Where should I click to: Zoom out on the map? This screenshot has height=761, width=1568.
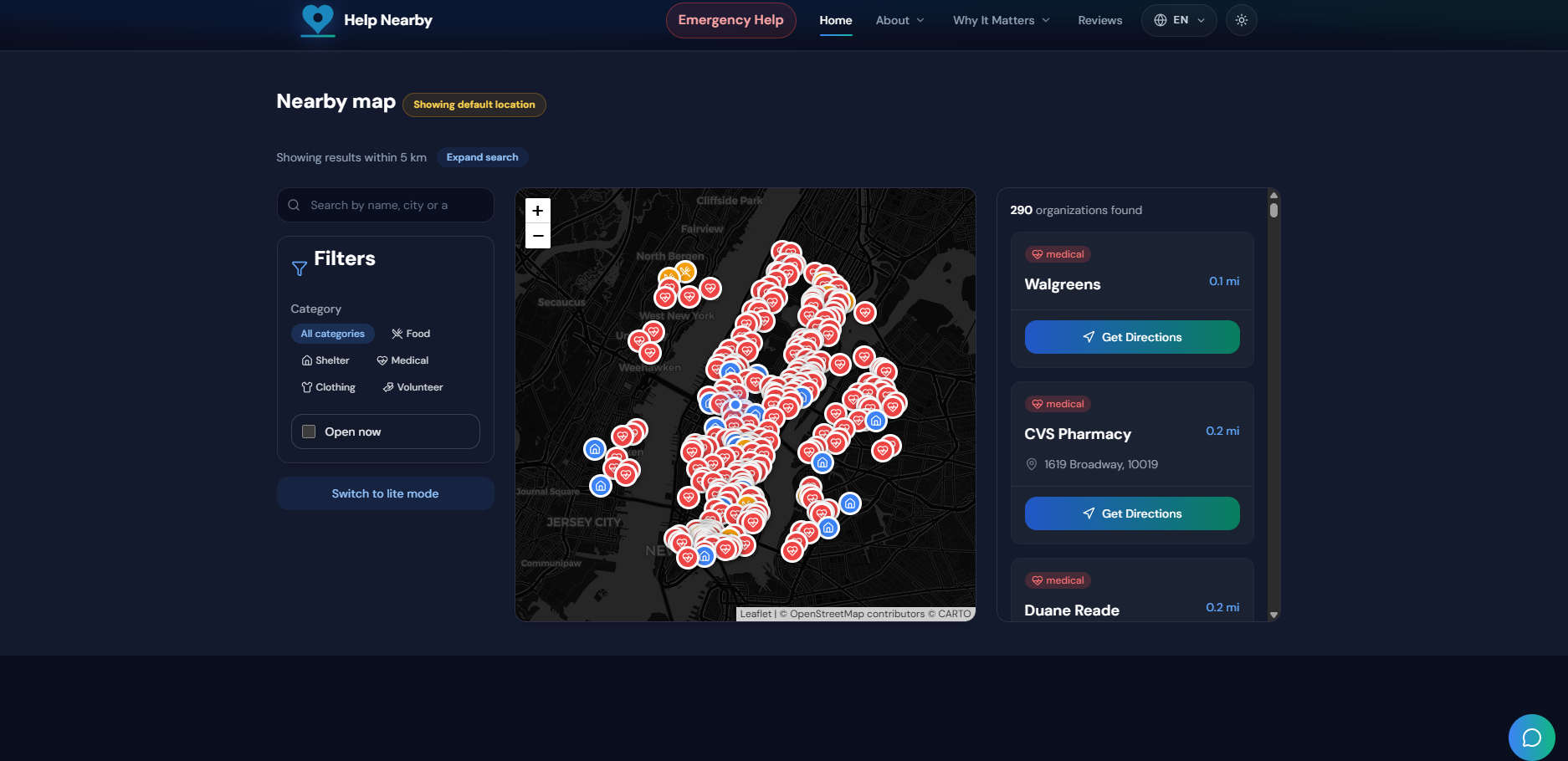(x=538, y=236)
